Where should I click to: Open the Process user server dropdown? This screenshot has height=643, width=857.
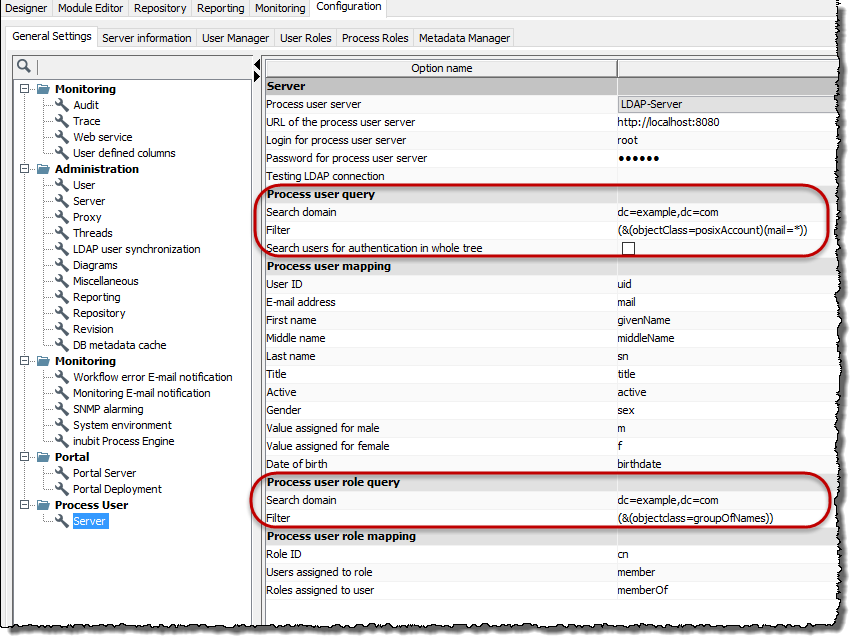[x=725, y=104]
